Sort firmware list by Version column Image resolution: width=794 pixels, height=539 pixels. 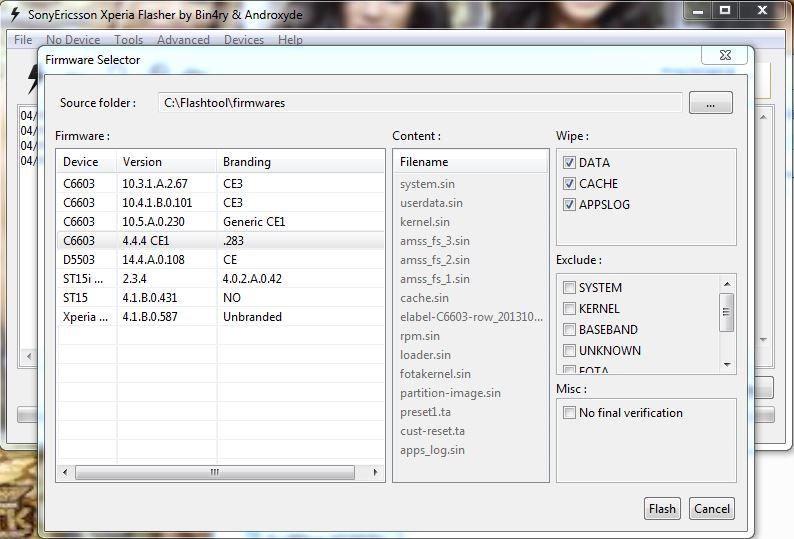pyautogui.click(x=167, y=162)
